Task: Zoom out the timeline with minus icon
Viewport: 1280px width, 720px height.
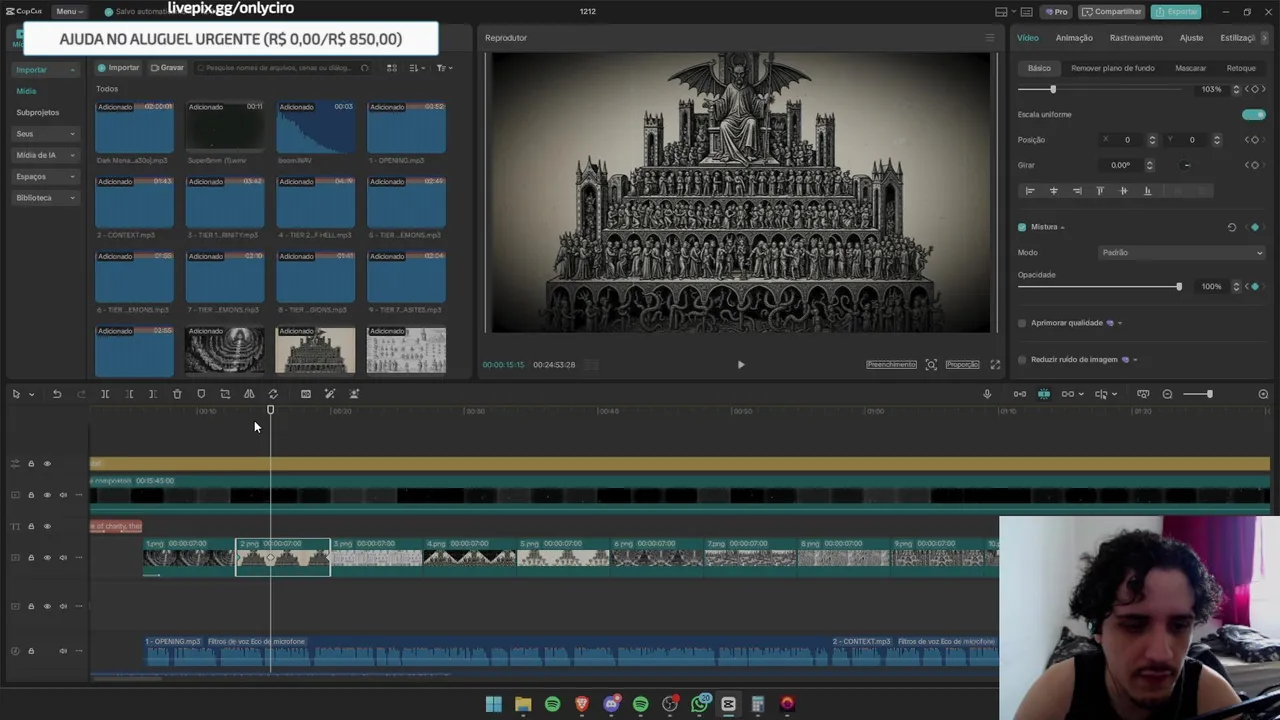Action: click(1167, 394)
